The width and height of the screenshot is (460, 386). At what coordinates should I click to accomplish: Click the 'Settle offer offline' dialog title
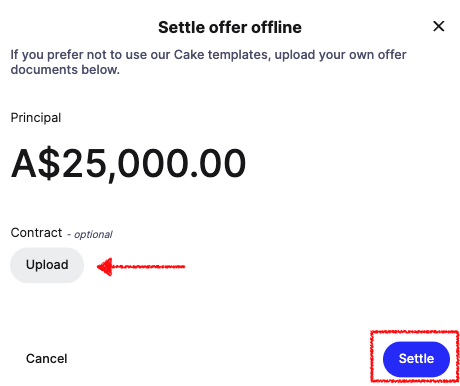click(x=230, y=27)
